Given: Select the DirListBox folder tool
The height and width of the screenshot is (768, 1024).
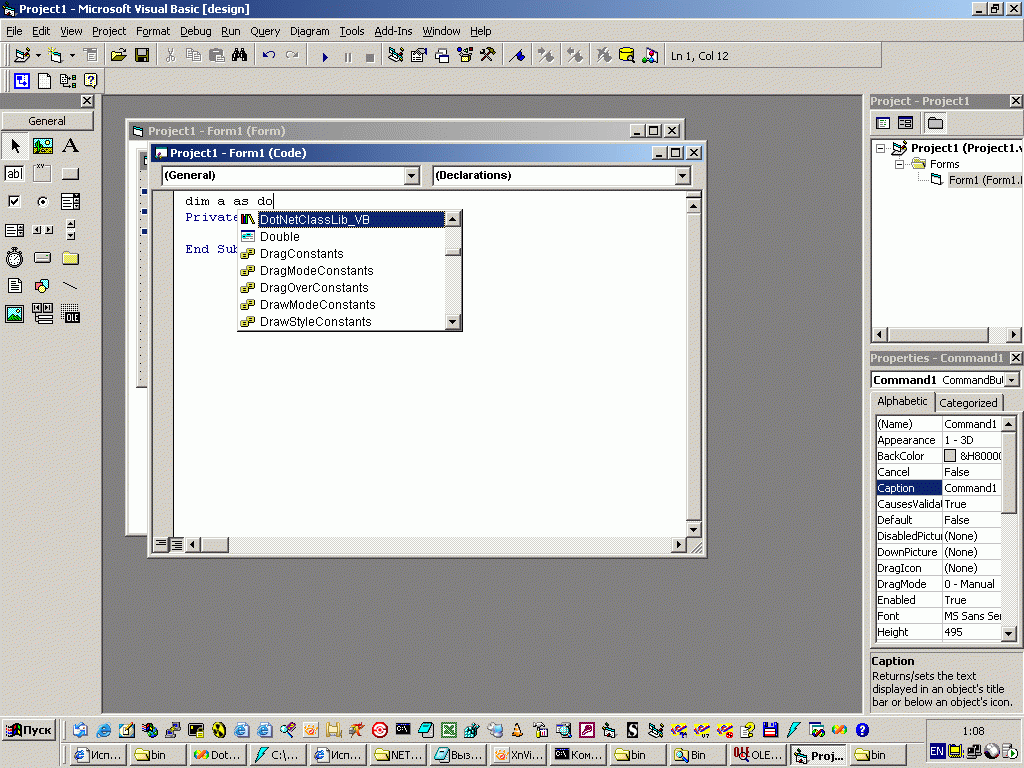Looking at the screenshot, I should 71,258.
